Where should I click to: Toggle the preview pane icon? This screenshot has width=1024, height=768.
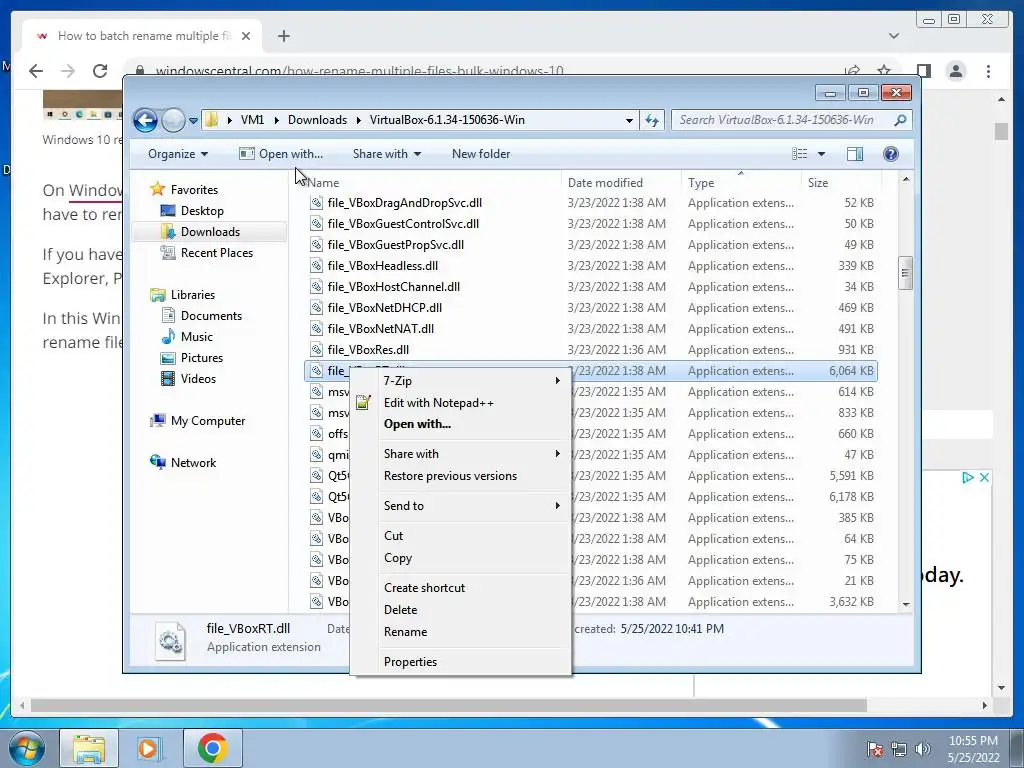click(855, 154)
